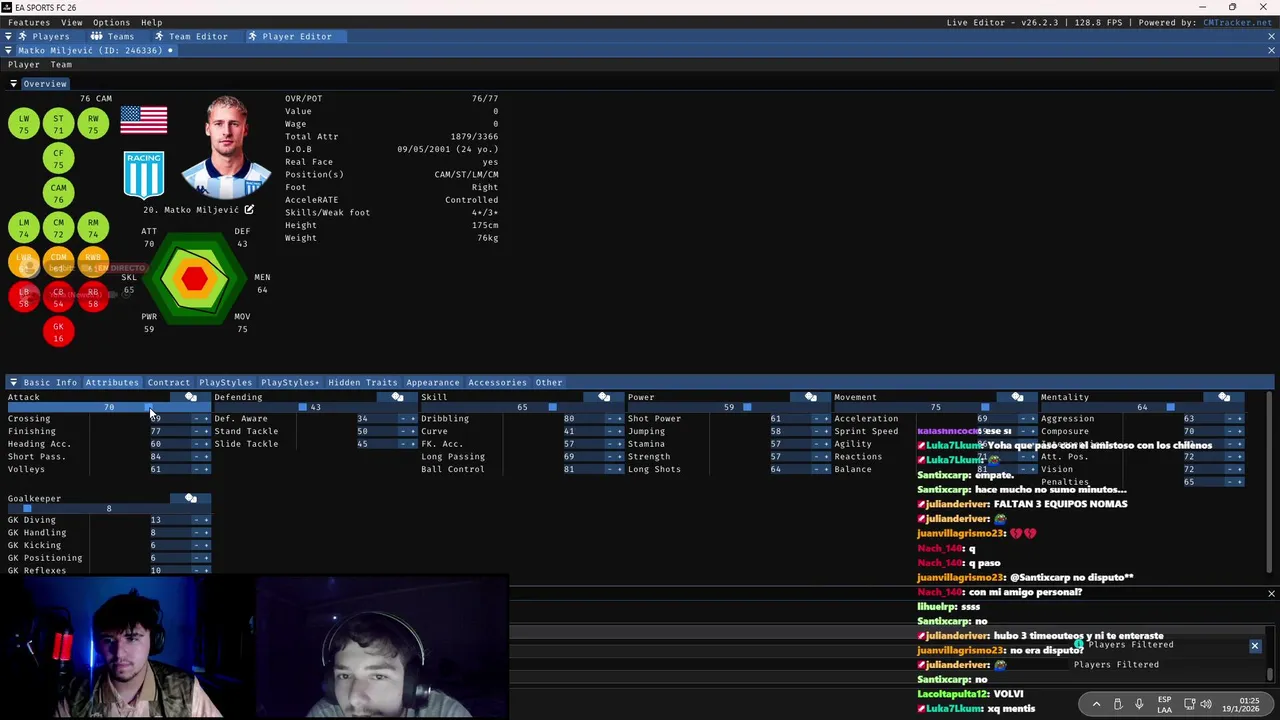The height and width of the screenshot is (720, 1280).
Task: Show hidden icons in the system tray
Action: [1096, 704]
